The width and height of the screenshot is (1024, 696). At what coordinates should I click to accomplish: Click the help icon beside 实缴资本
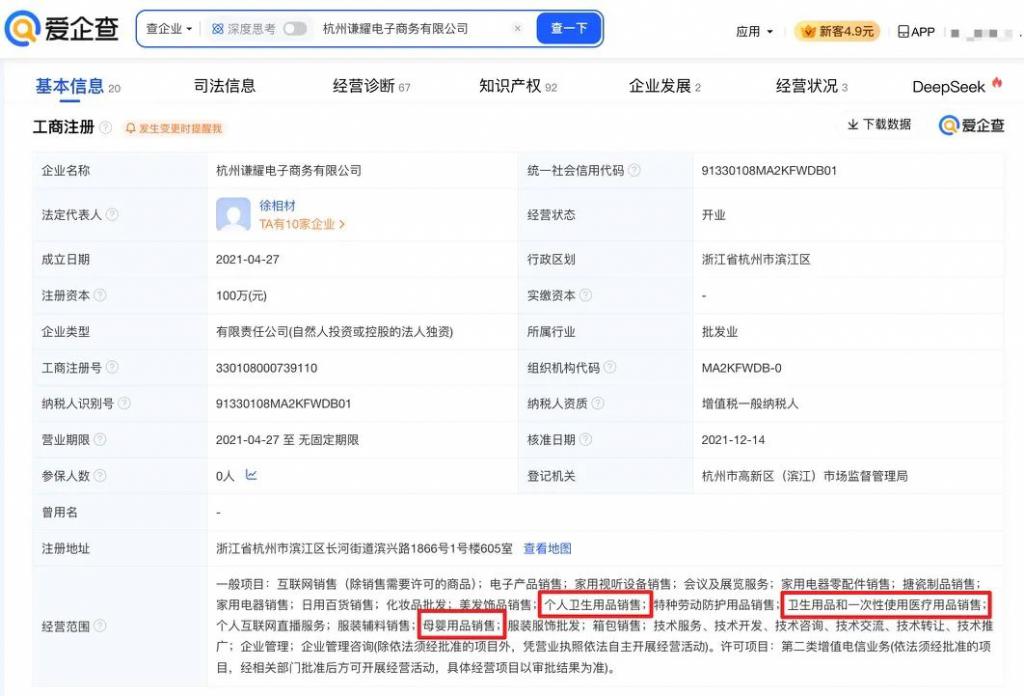click(x=585, y=295)
